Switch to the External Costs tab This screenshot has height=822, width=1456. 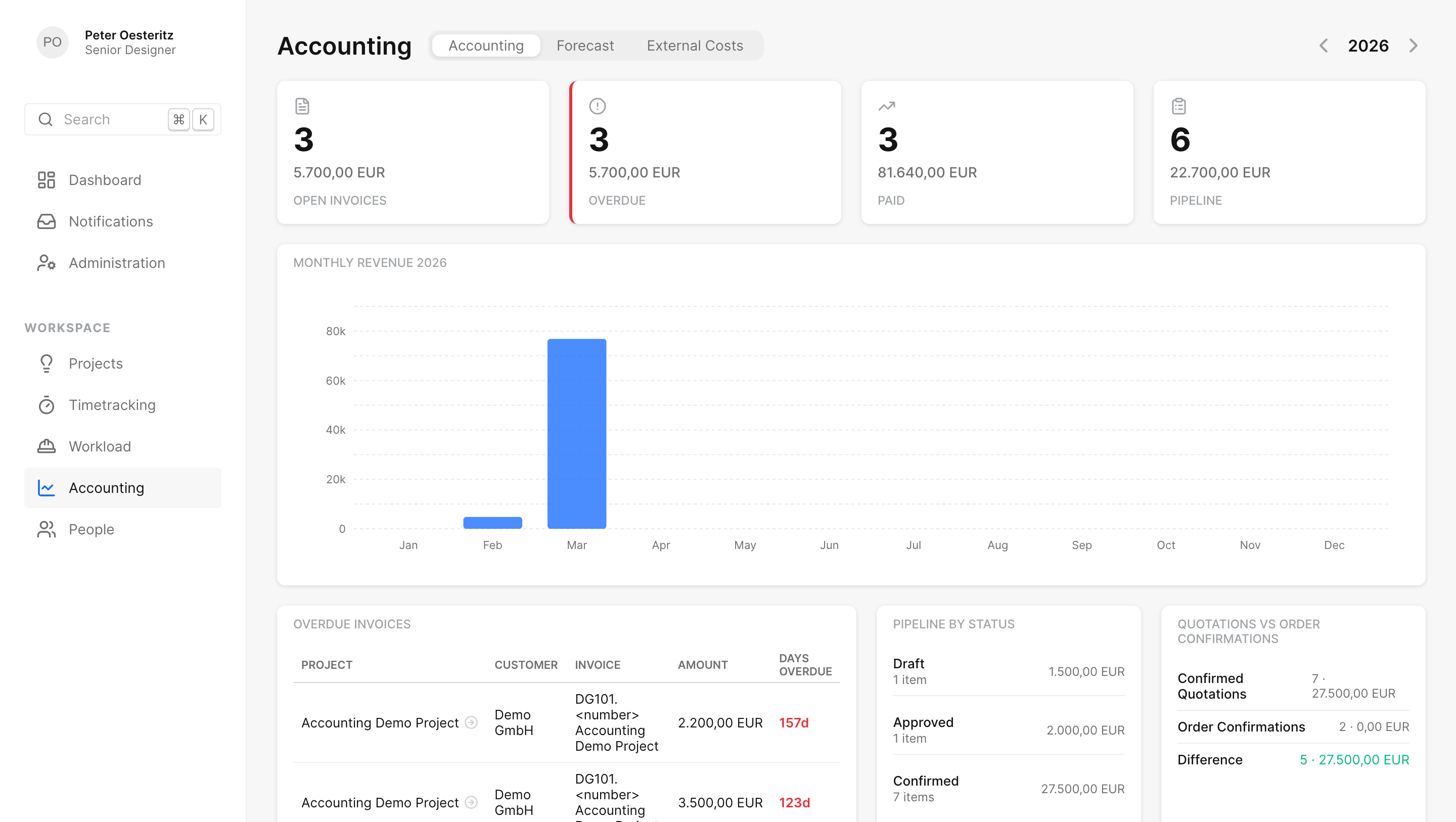coord(695,46)
